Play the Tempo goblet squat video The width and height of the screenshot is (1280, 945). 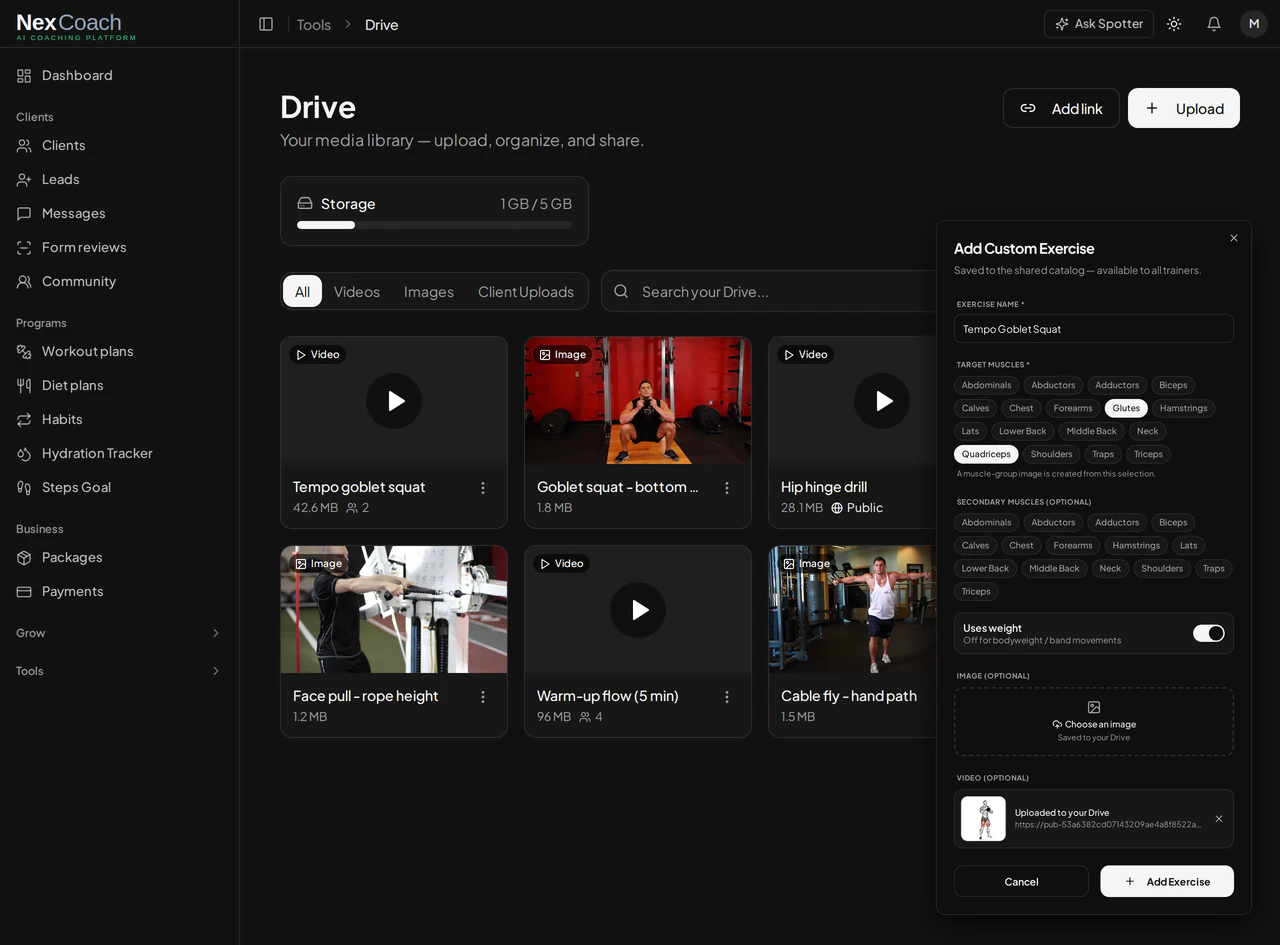tap(394, 401)
